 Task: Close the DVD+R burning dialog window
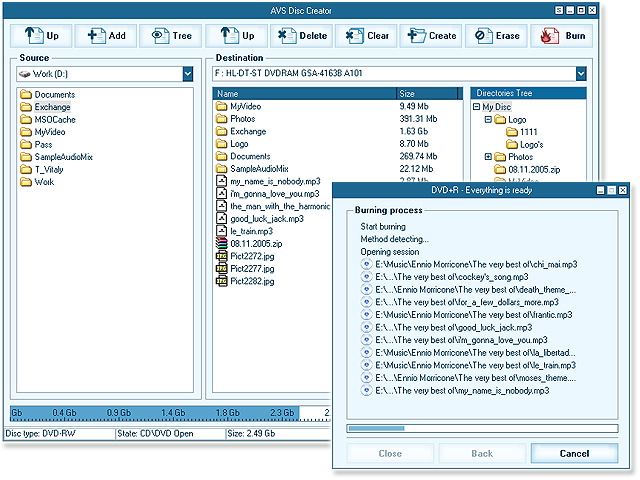point(622,190)
